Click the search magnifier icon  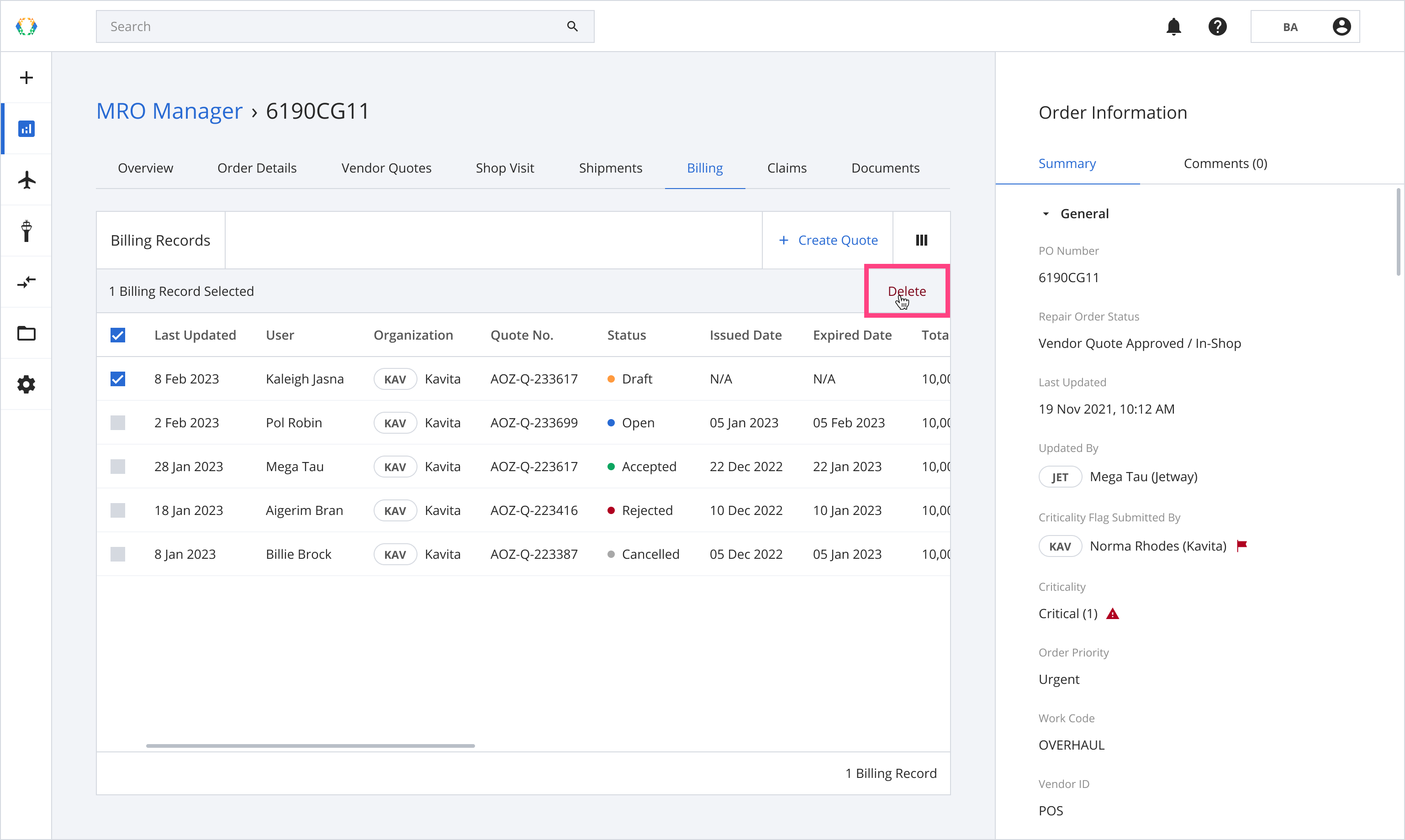572,26
